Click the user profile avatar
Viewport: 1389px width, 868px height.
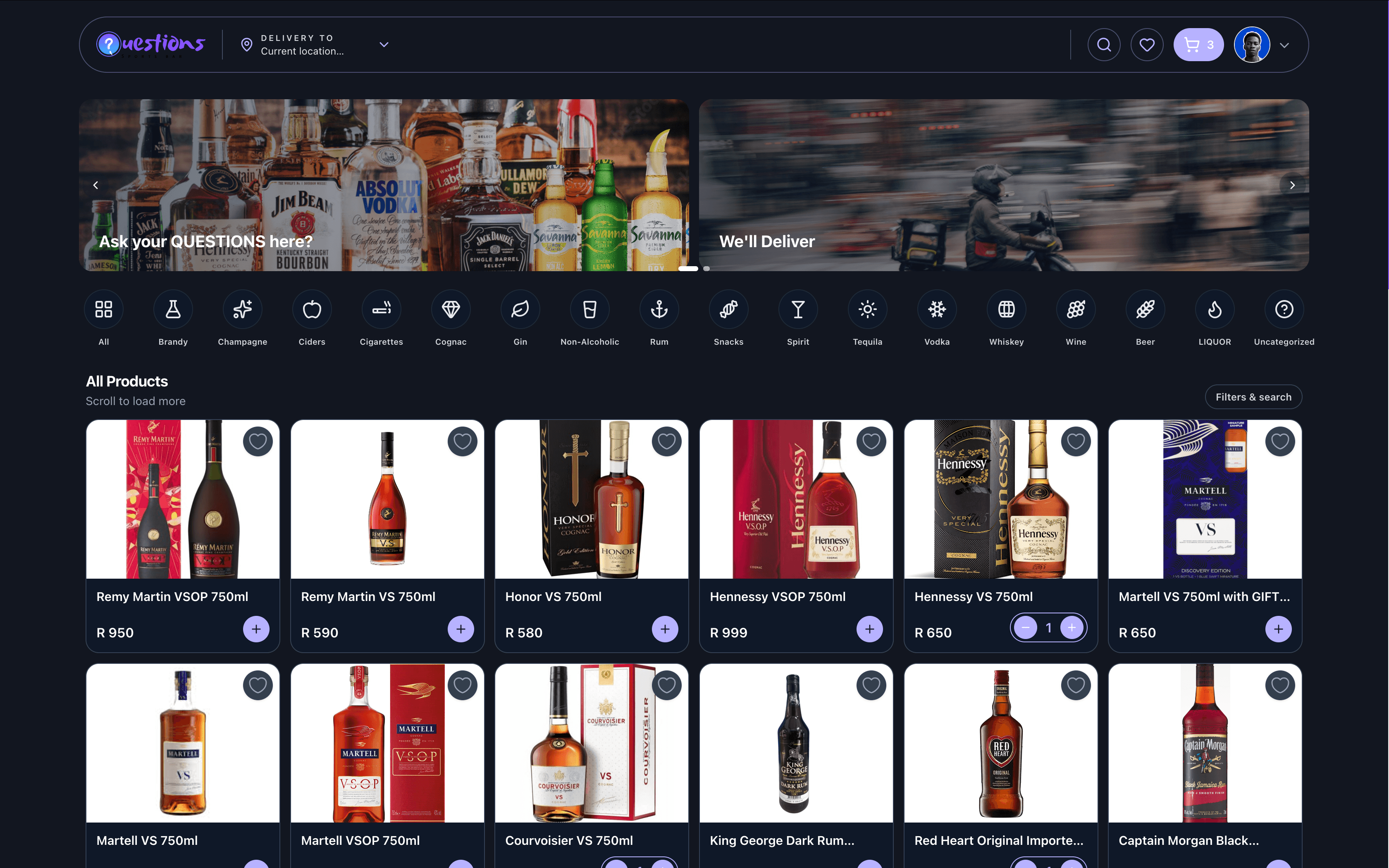[x=1252, y=45]
